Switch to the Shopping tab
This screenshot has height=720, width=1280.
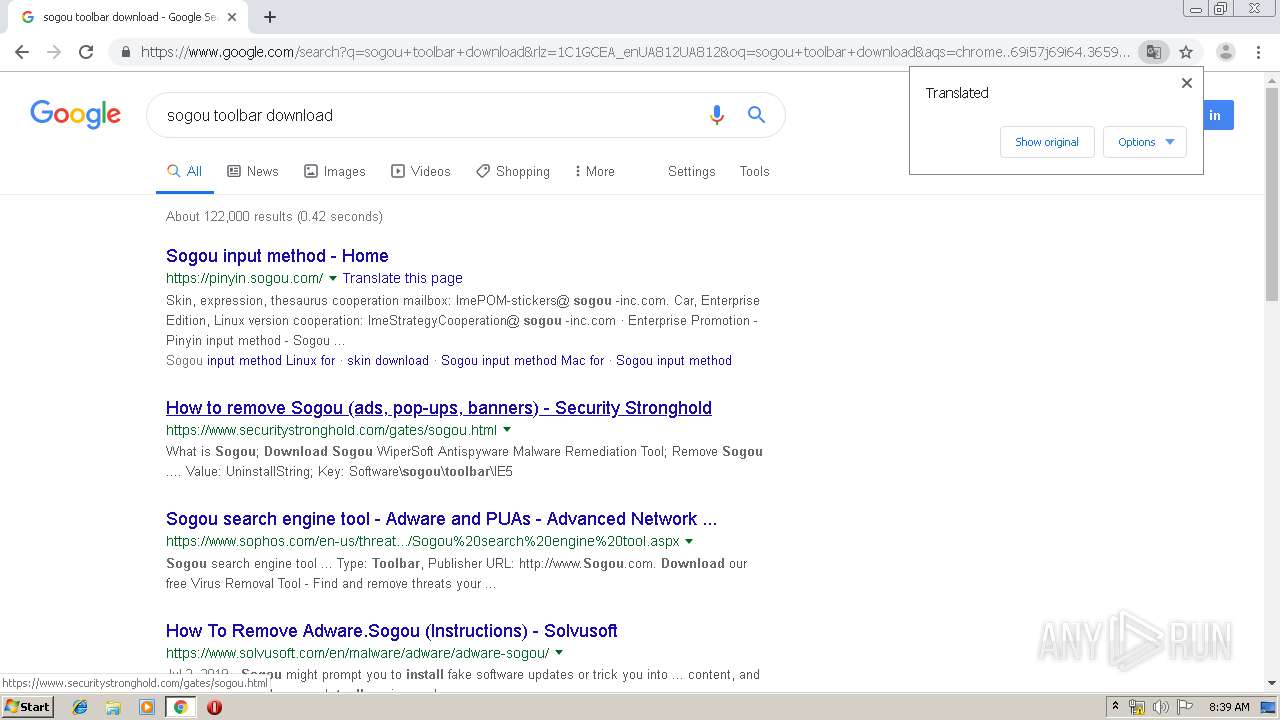point(513,172)
